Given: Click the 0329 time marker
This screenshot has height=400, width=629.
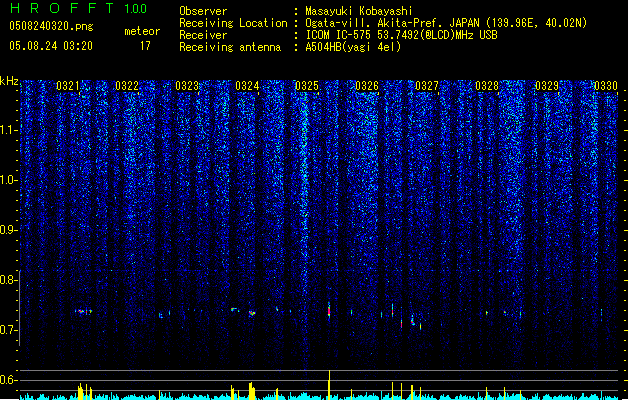Looking at the screenshot, I should coord(547,86).
